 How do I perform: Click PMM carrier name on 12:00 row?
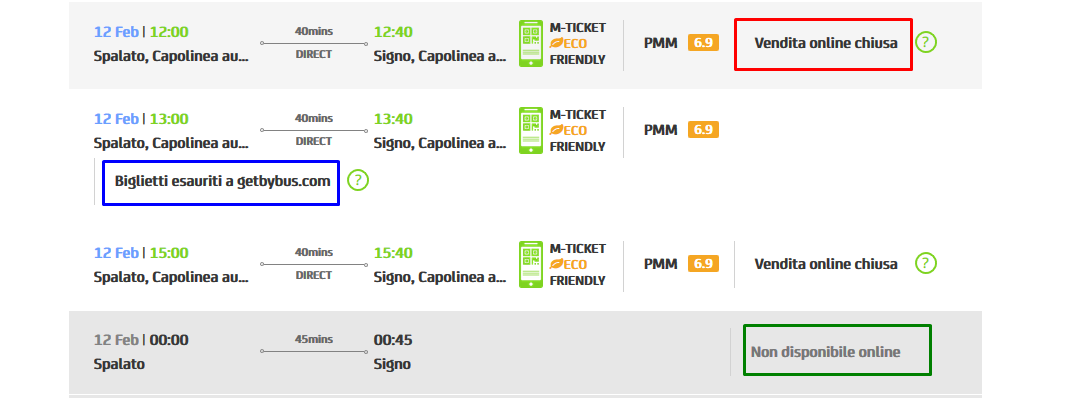click(660, 43)
